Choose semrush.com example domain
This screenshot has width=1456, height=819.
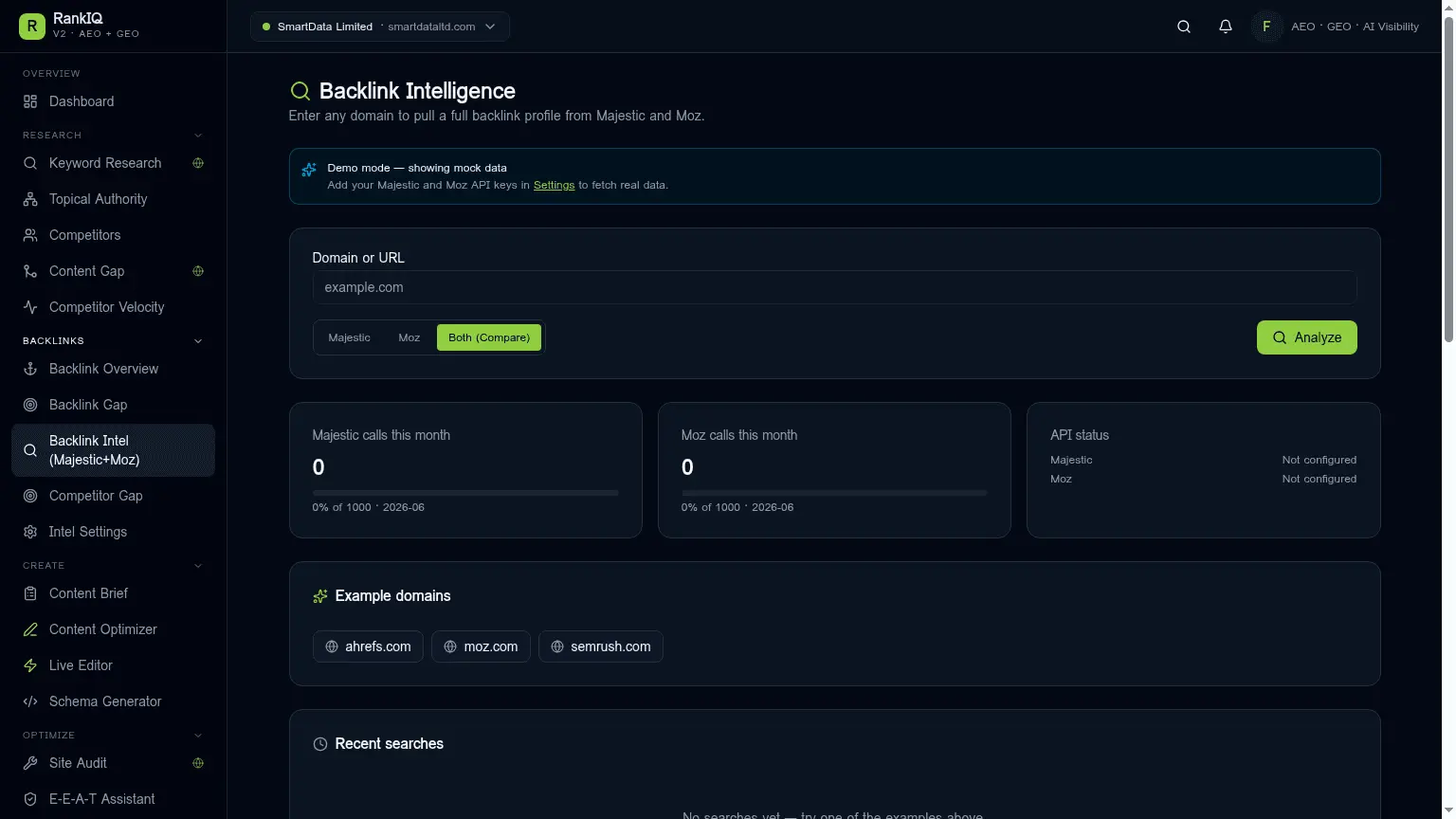[601, 646]
